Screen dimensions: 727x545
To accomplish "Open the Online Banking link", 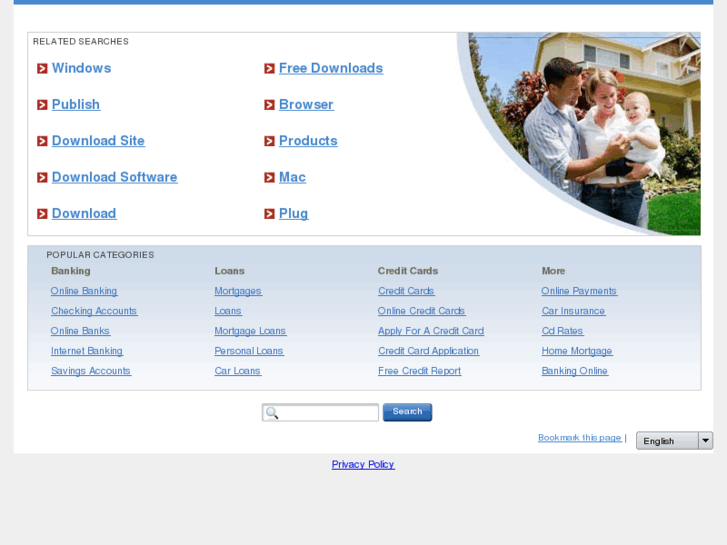I will (x=84, y=291).
